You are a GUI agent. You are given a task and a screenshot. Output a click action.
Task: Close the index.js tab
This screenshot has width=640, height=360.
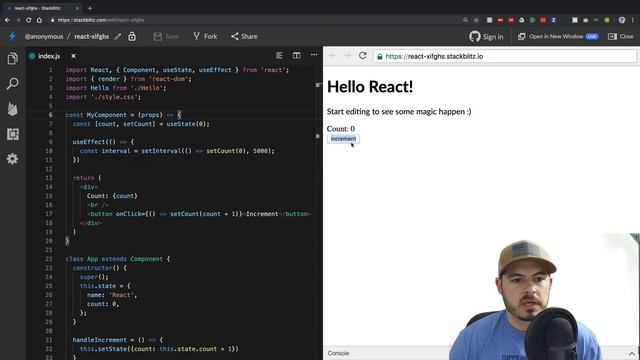[73, 56]
